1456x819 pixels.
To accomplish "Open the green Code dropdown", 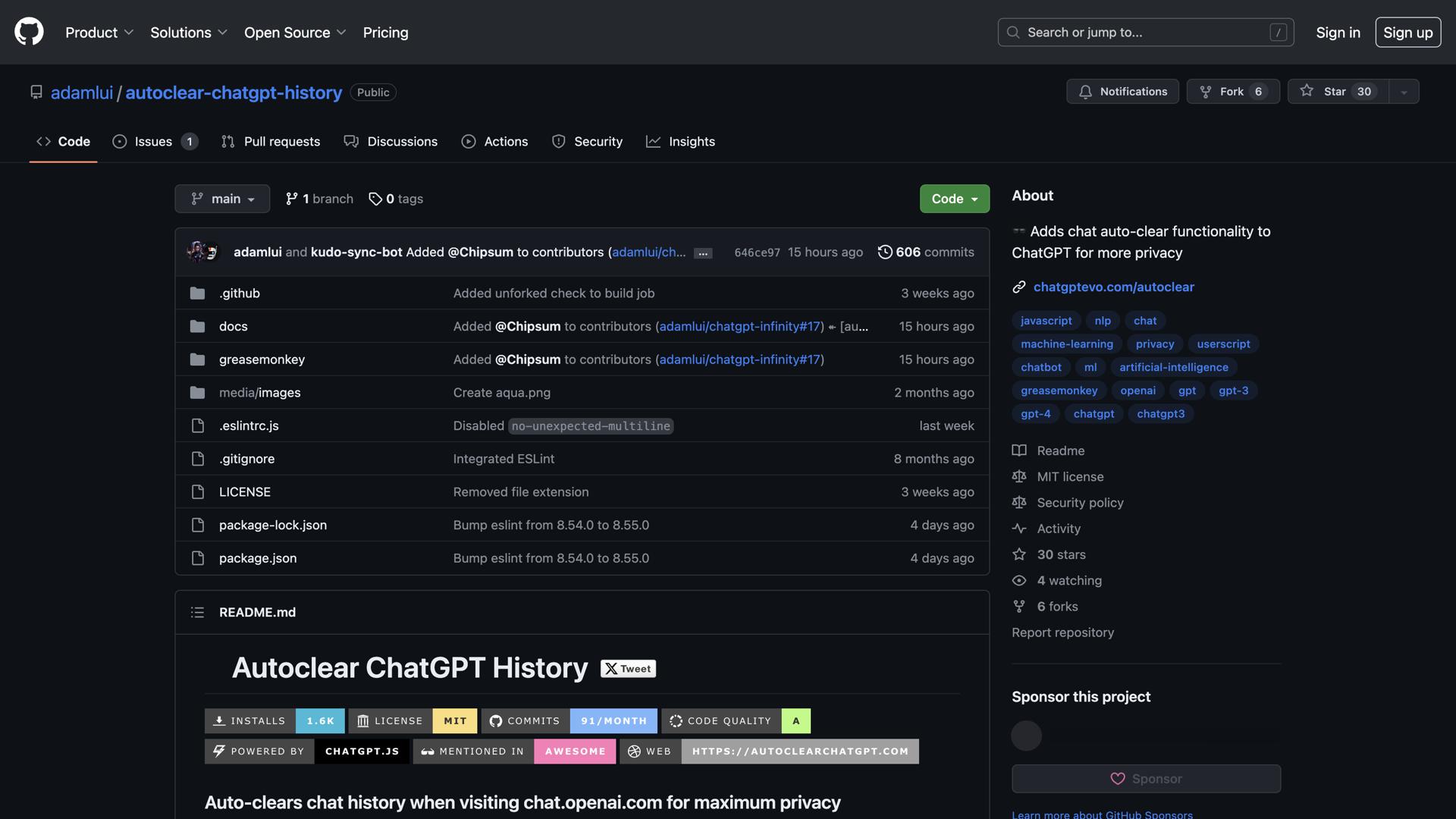I will (x=953, y=198).
